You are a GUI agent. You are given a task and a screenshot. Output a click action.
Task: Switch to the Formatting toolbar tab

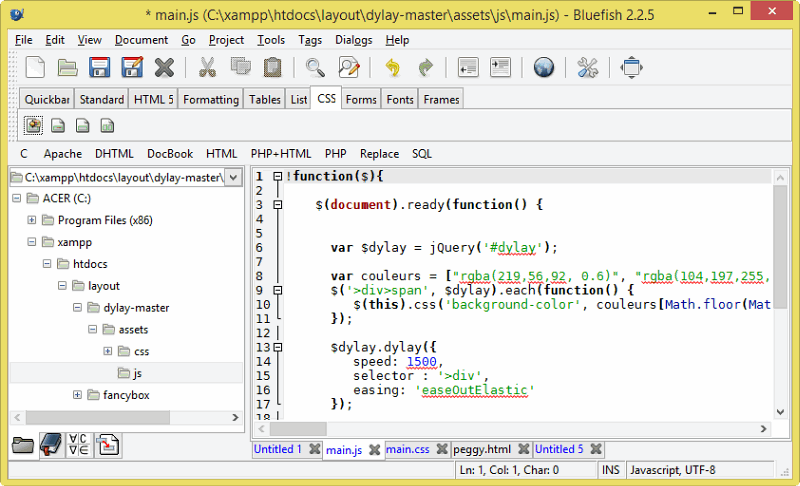click(x=211, y=99)
